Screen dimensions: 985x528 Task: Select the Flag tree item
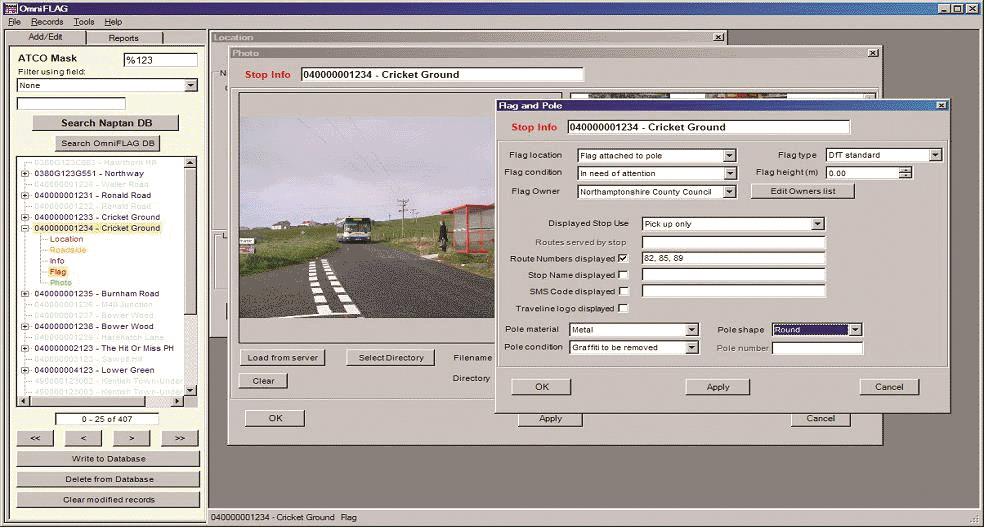tap(58, 272)
